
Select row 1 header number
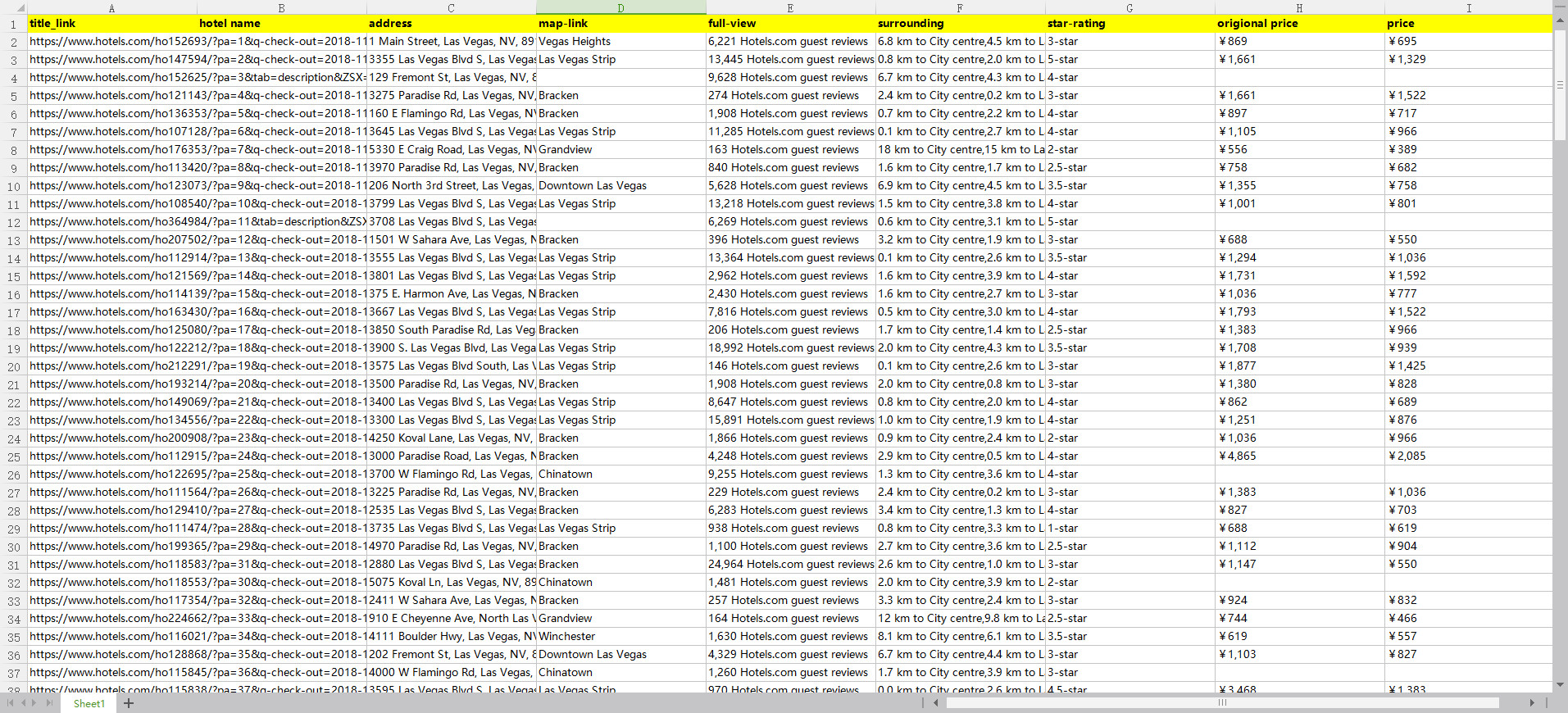[14, 24]
